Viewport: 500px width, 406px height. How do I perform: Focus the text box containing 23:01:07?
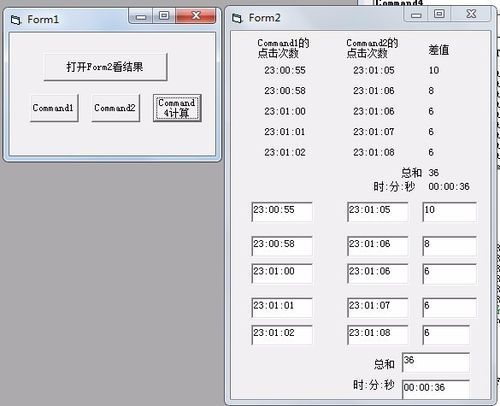[x=377, y=307]
